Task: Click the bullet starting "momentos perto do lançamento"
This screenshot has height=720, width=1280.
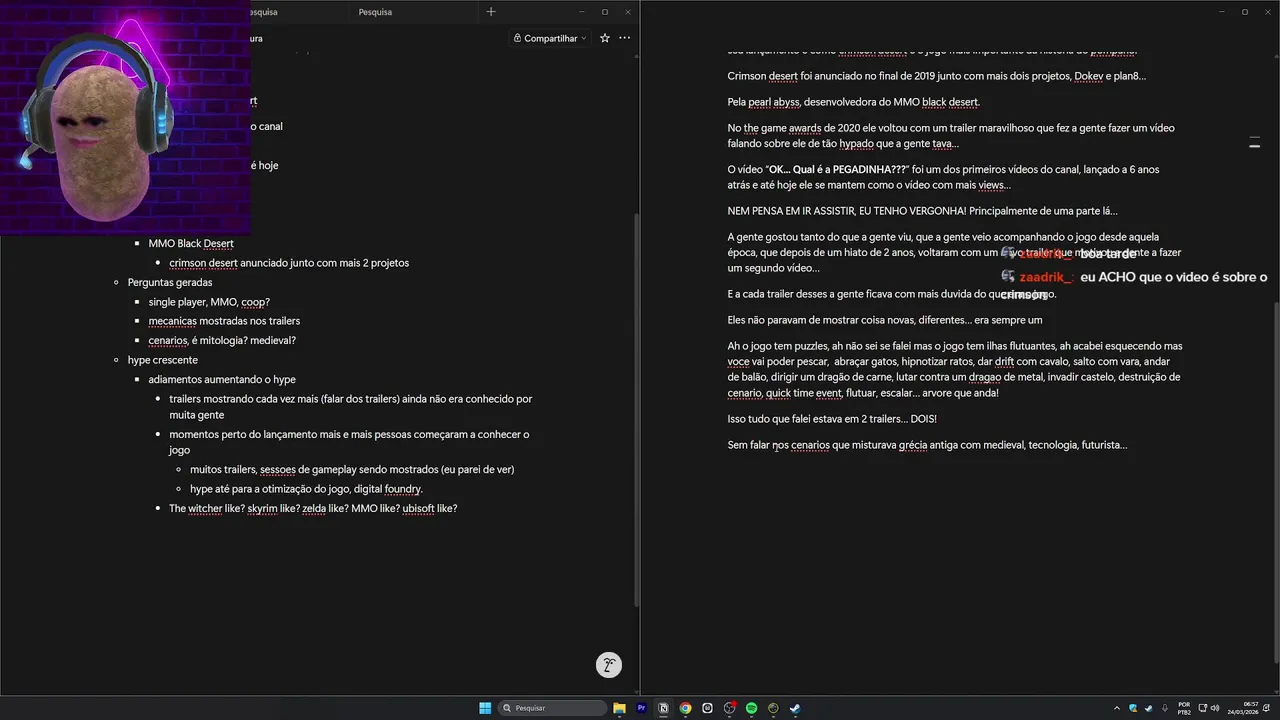Action: (x=349, y=442)
